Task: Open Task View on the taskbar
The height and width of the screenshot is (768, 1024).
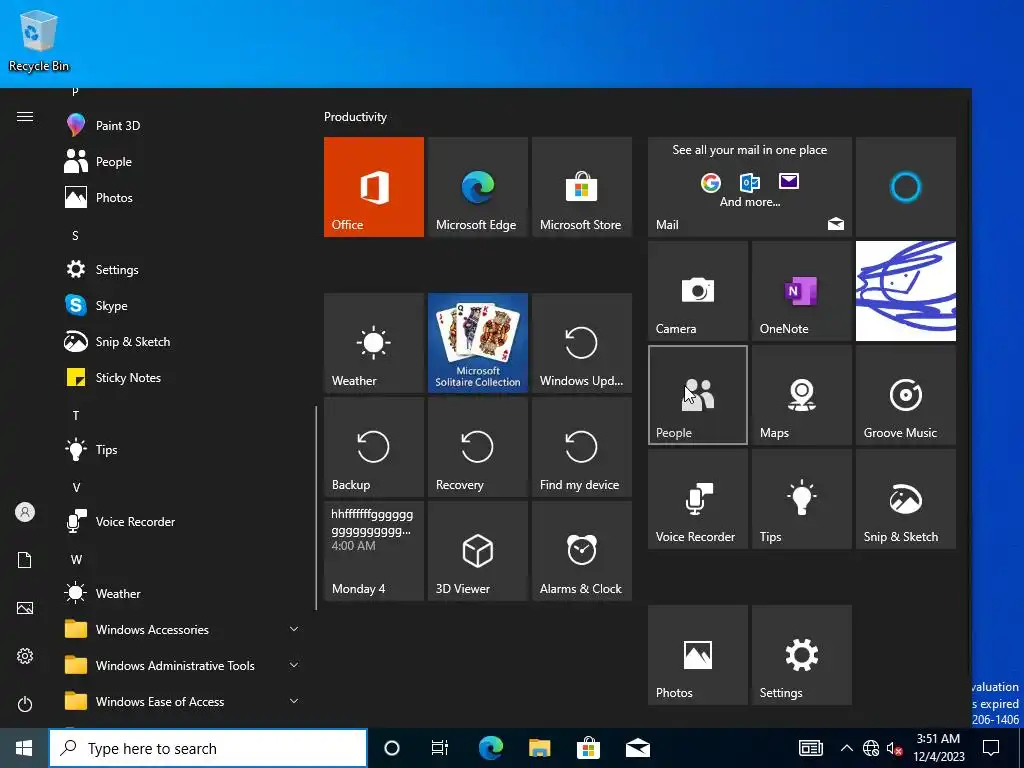Action: [x=440, y=748]
